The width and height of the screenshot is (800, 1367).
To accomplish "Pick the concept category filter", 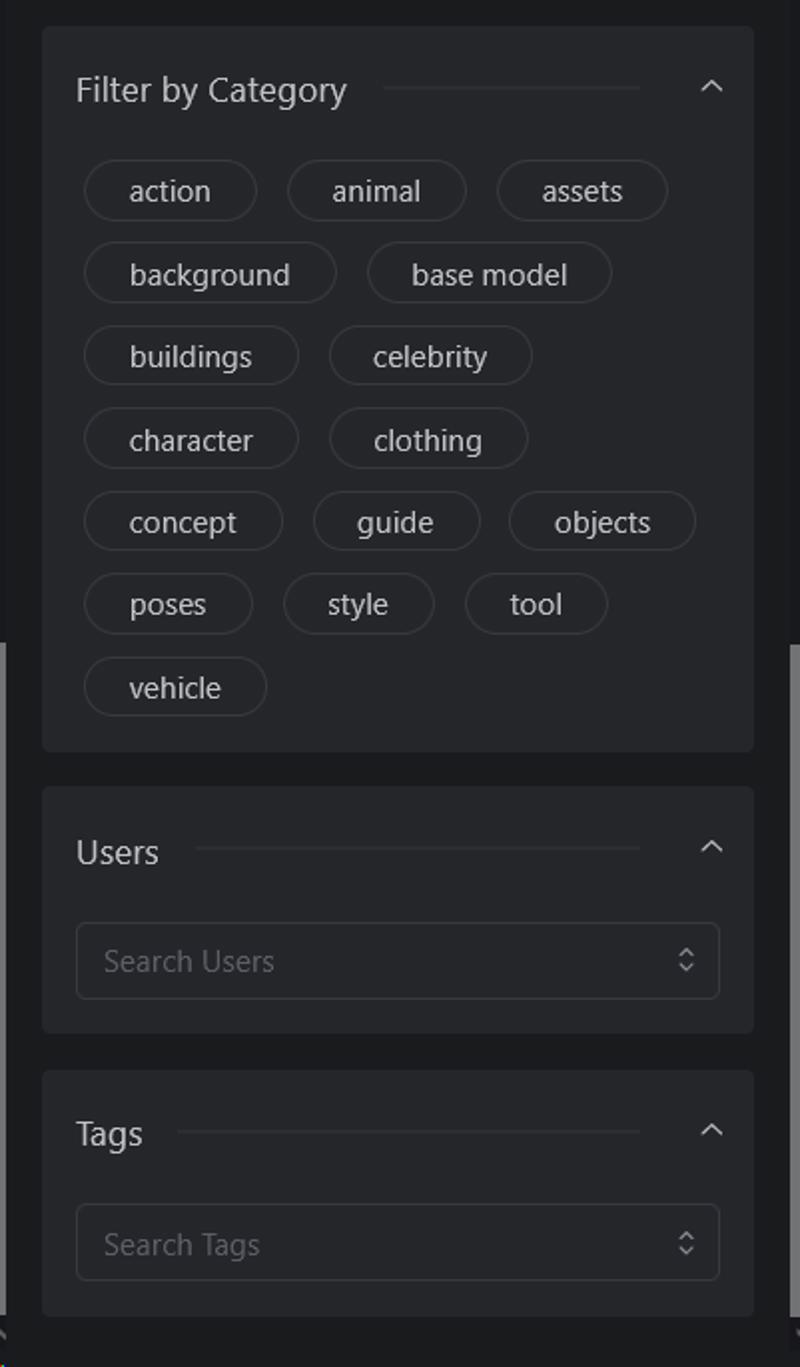I will pos(183,522).
